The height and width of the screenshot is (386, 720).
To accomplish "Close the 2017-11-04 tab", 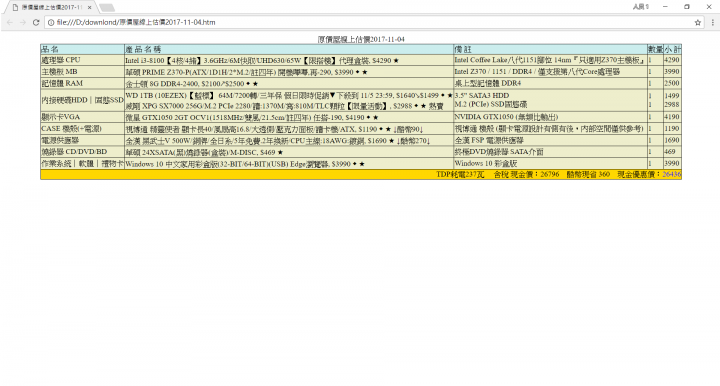I will (x=89, y=7).
